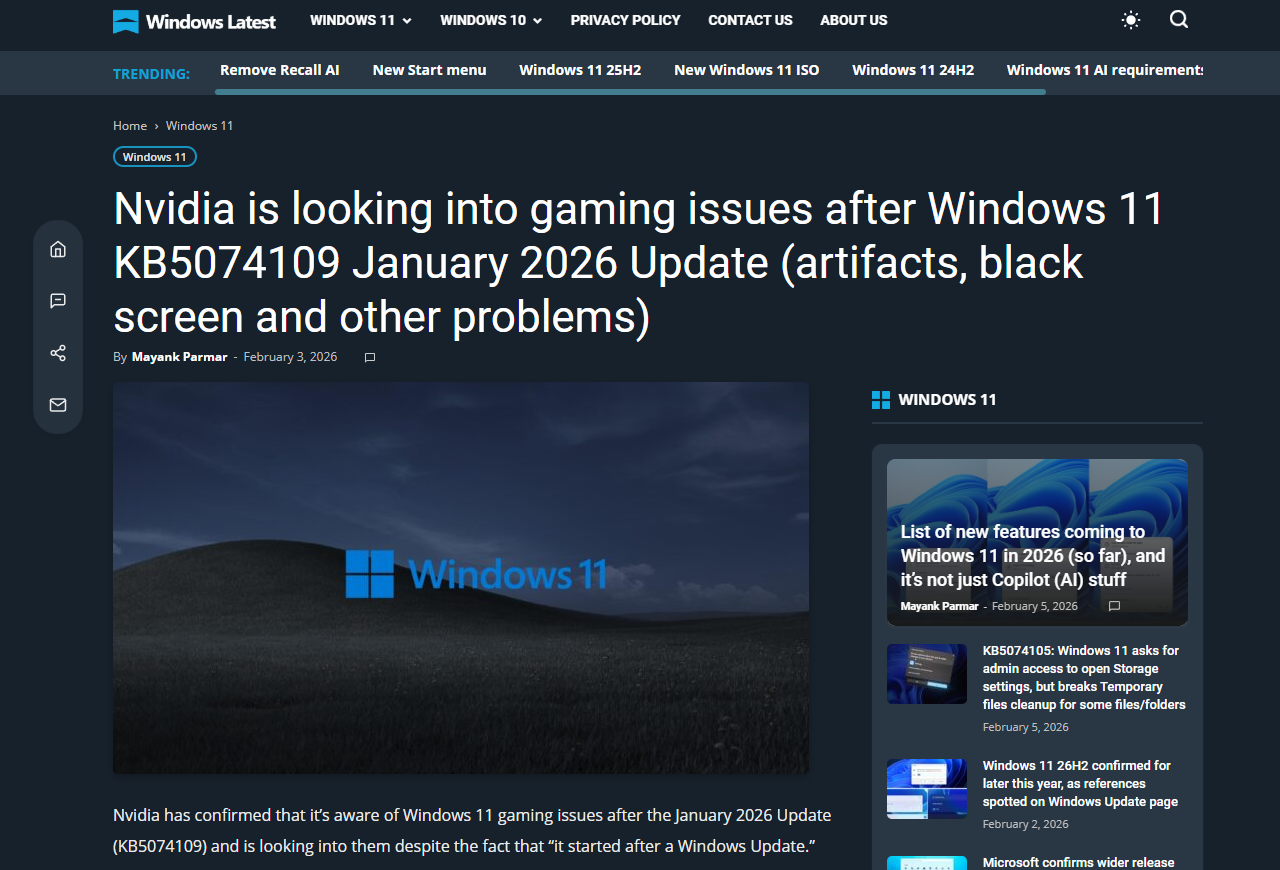Screen dimensions: 1280x870
Task: Open KB5074105 Storage settings article headline
Action: point(1084,678)
